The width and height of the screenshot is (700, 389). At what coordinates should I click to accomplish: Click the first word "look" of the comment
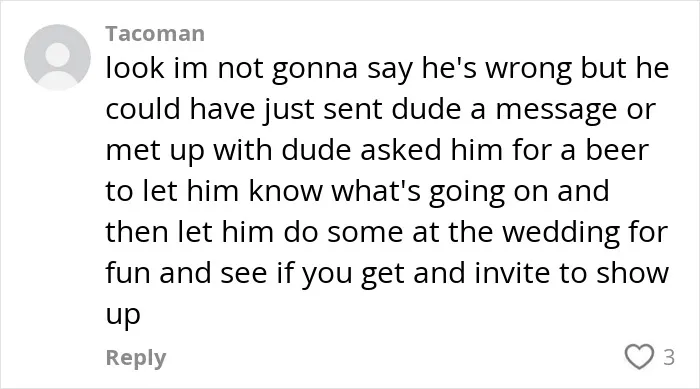[x=135, y=68]
